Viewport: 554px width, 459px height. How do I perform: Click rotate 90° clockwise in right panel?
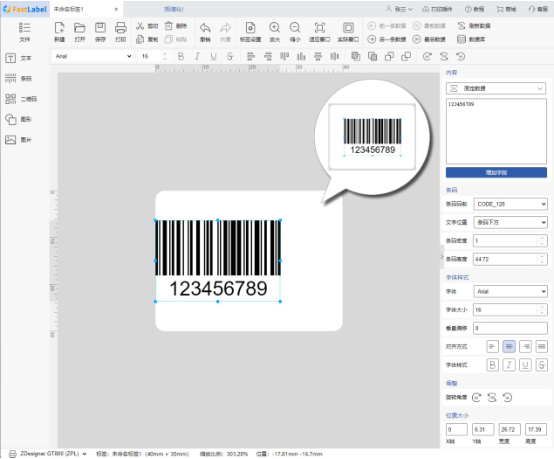(476, 398)
